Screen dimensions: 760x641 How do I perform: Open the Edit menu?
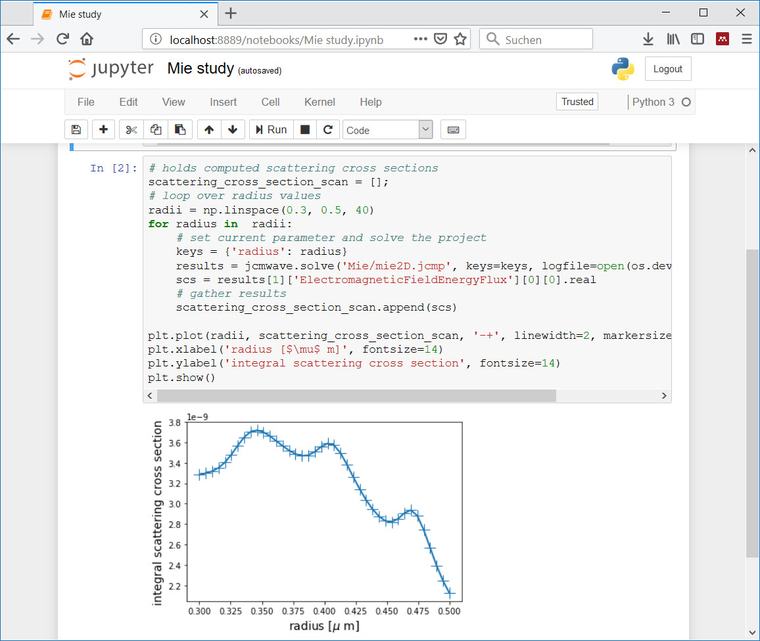[x=128, y=102]
